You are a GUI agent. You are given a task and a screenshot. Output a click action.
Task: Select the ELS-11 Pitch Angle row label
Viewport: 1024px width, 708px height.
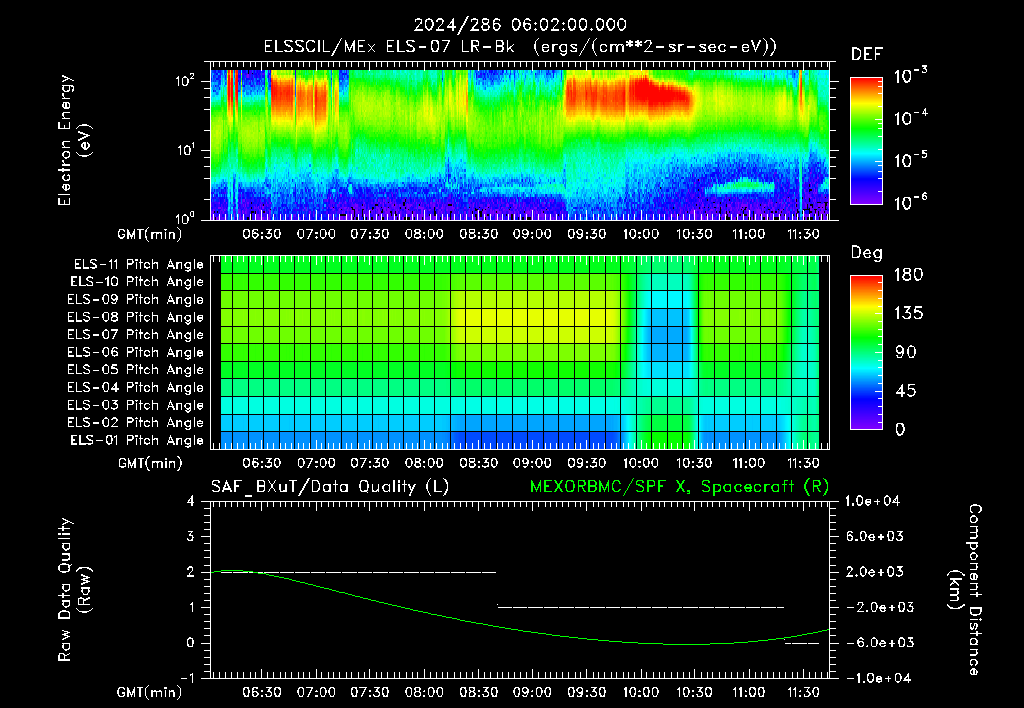click(138, 265)
